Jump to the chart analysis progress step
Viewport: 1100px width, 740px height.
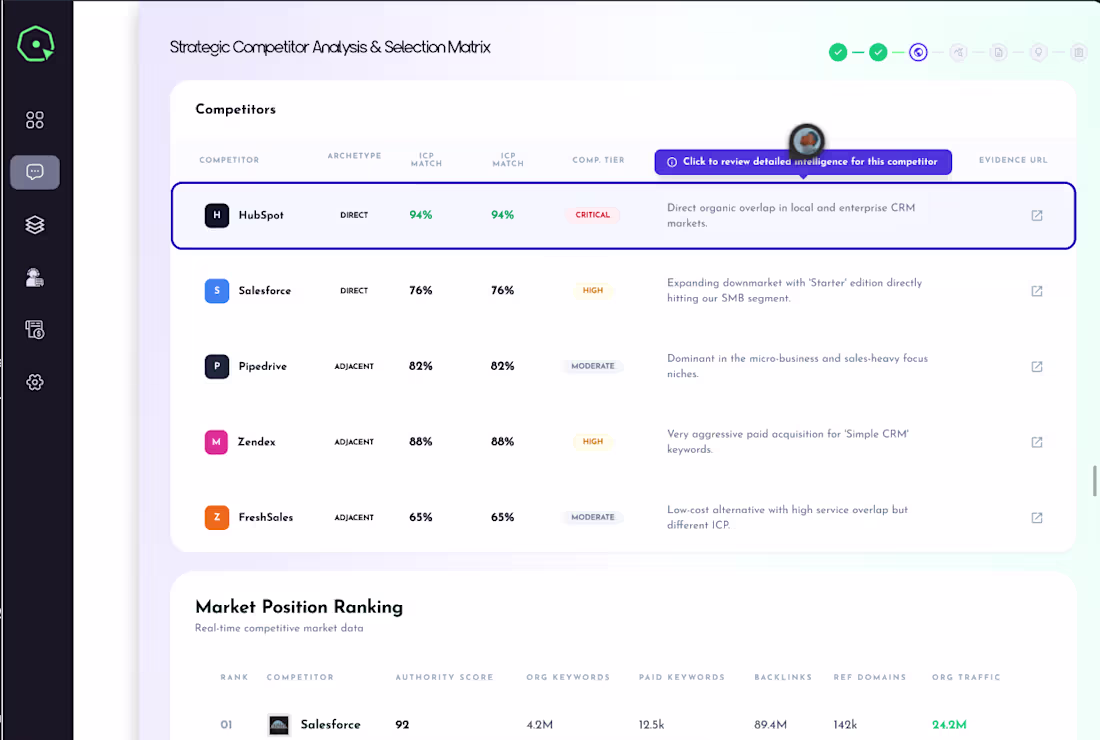[x=959, y=52]
